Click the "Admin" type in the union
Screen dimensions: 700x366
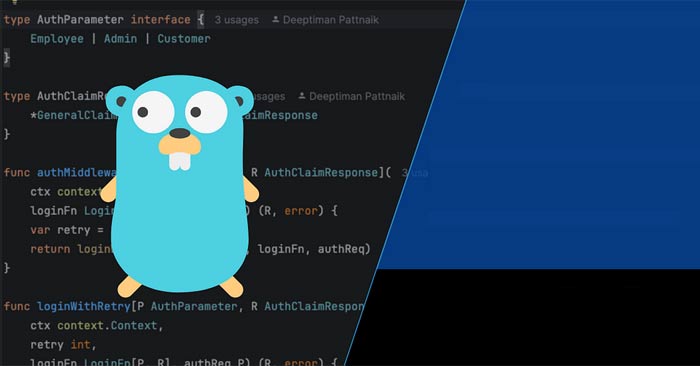coord(121,39)
